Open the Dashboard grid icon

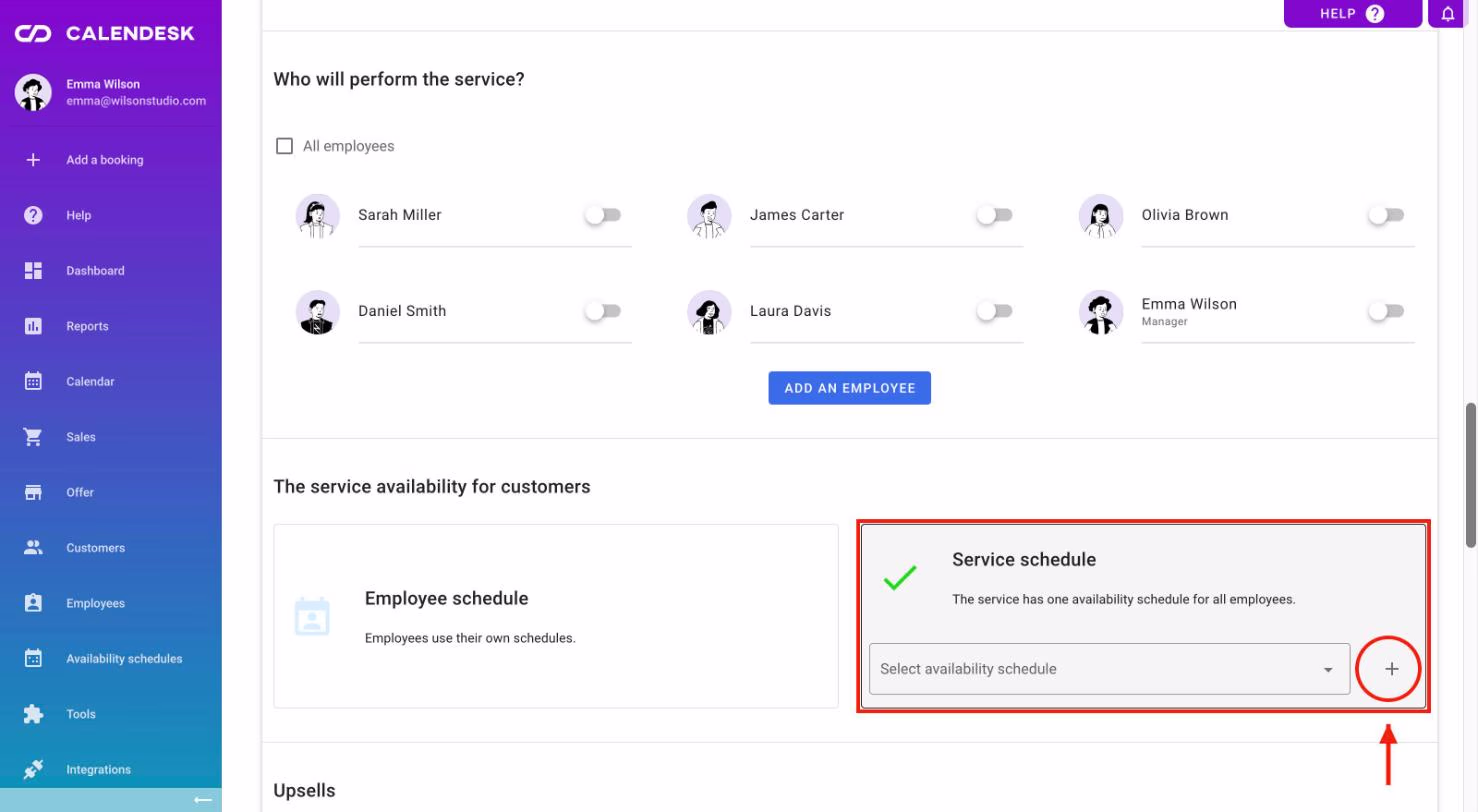(33, 271)
